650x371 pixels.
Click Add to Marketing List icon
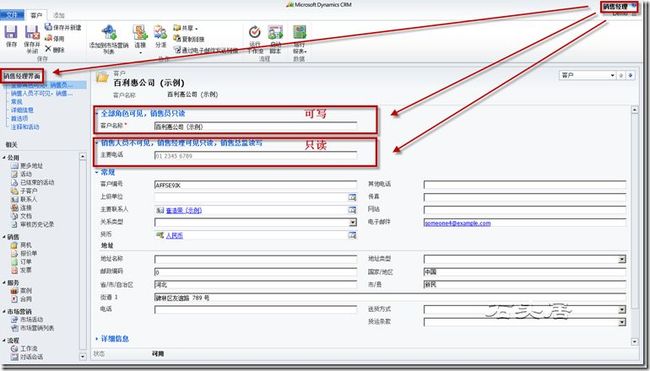tap(109, 32)
